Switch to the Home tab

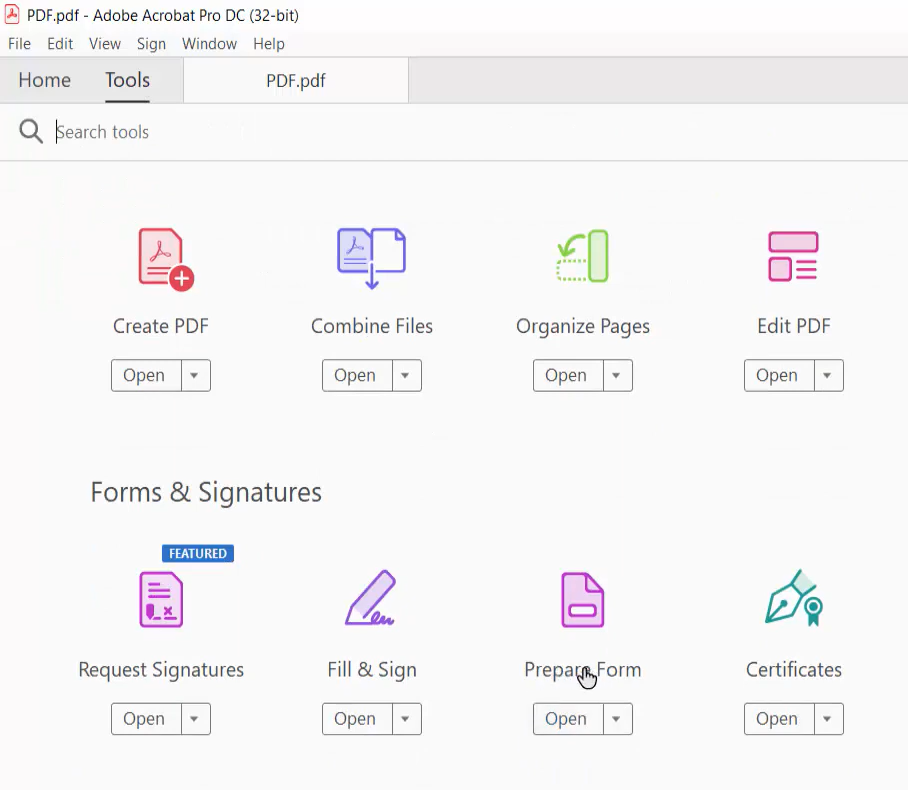tap(45, 80)
